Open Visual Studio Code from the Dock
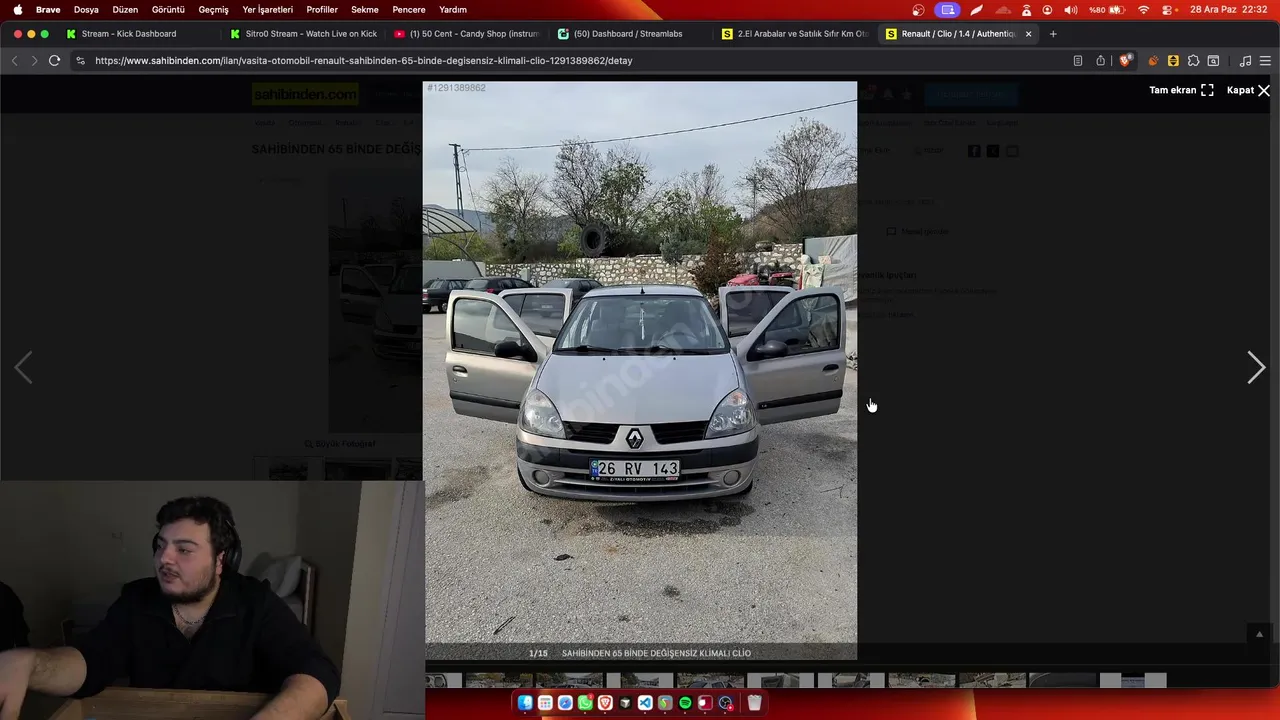 pyautogui.click(x=645, y=703)
